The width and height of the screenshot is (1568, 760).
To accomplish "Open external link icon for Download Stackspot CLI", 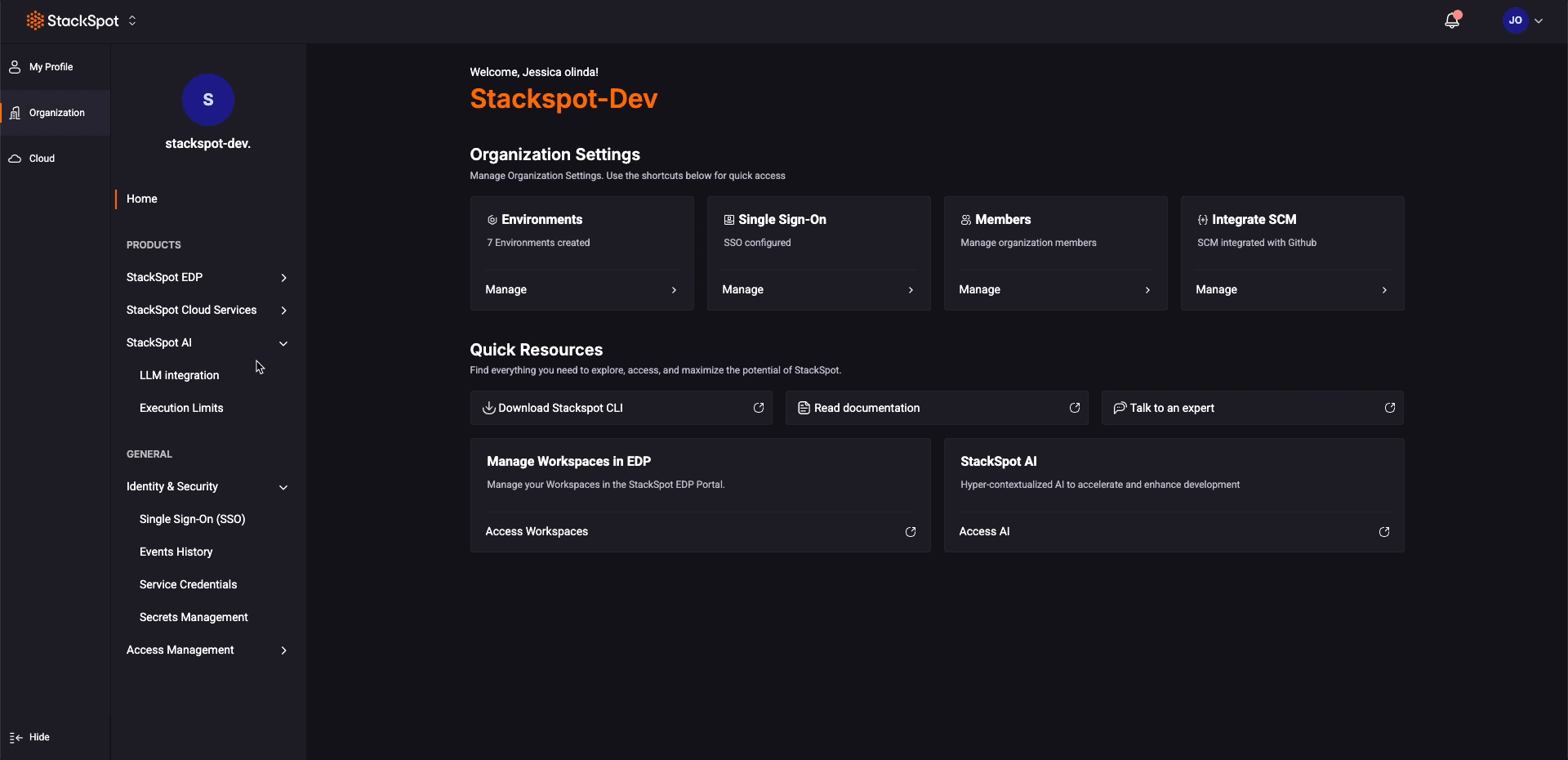I will point(758,408).
